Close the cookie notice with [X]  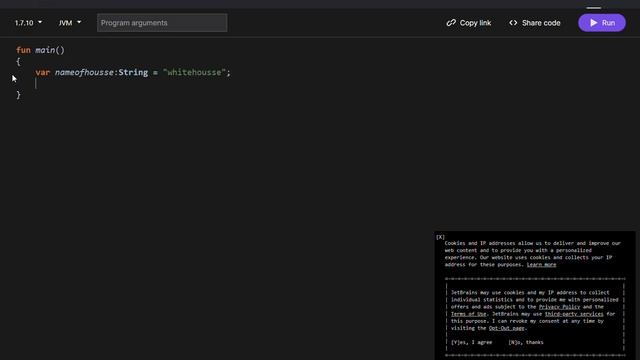click(x=440, y=237)
